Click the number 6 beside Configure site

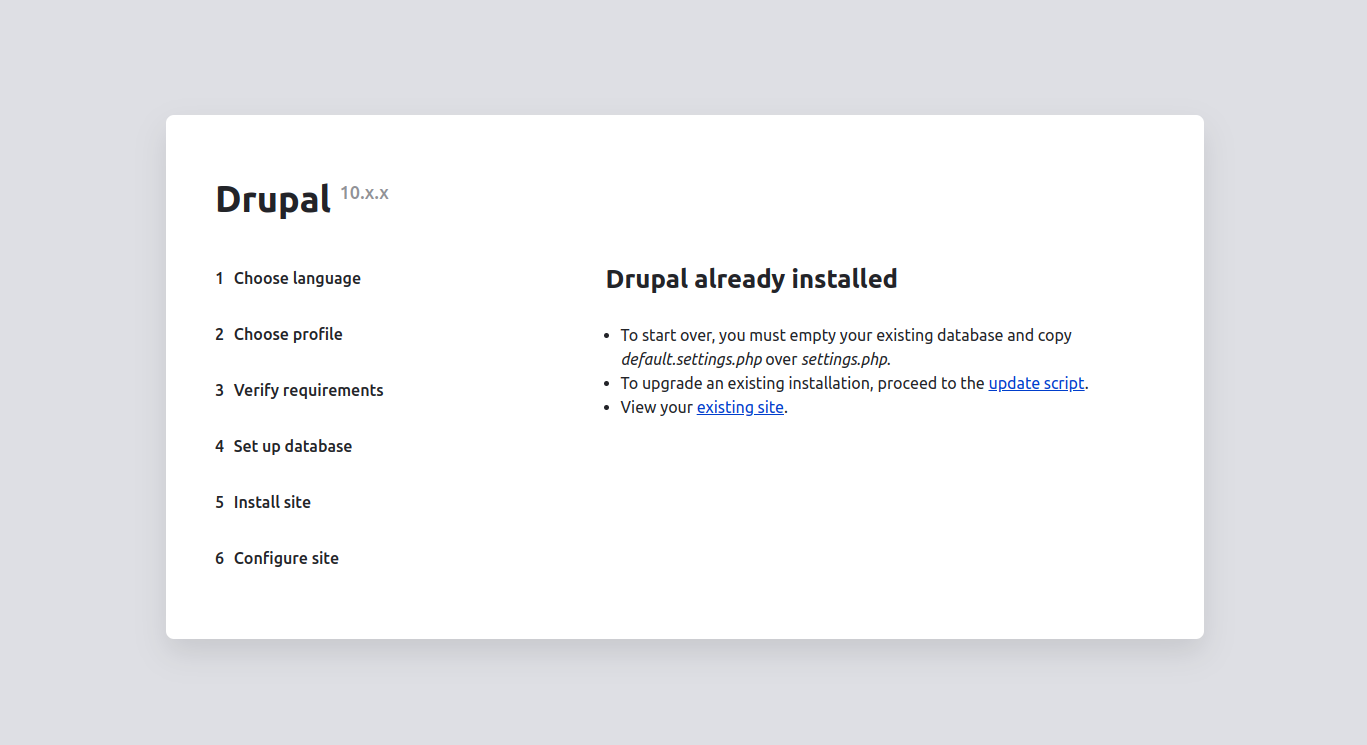coord(219,558)
